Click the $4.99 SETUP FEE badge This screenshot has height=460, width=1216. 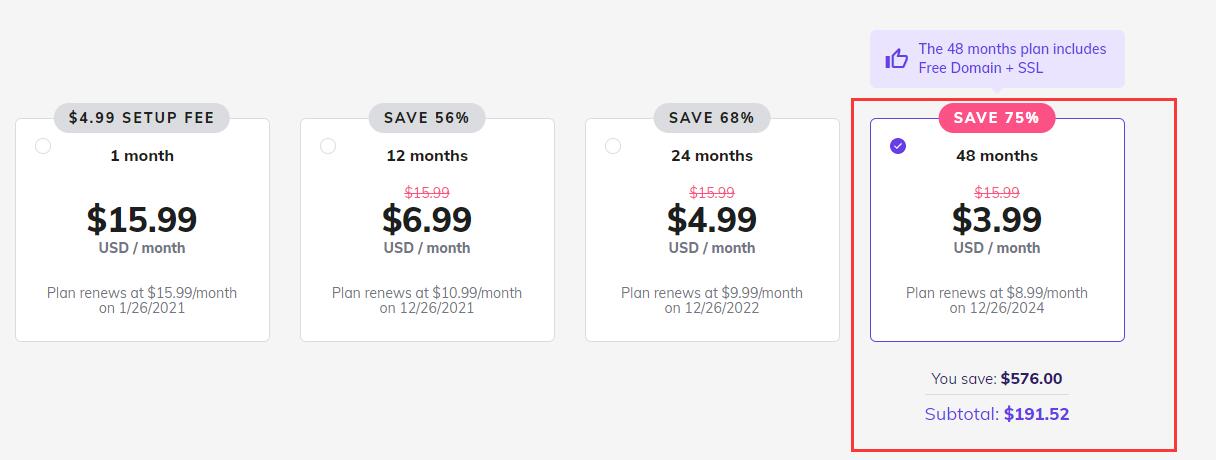click(142, 118)
